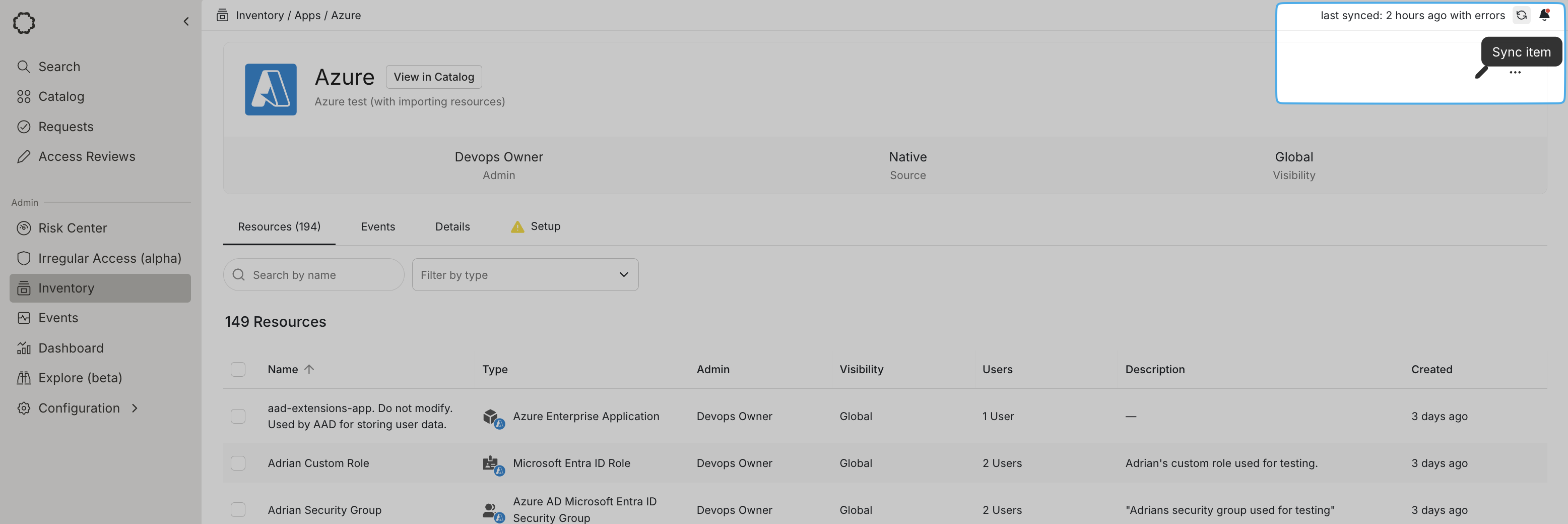Select the Resources (194) tab
The width and height of the screenshot is (1568, 524).
(x=279, y=226)
